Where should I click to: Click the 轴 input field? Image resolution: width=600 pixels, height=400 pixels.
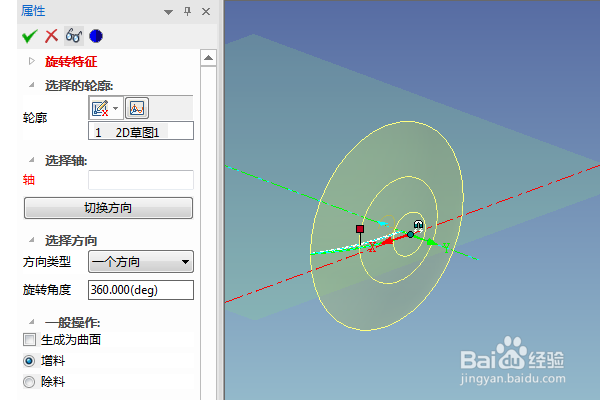click(x=141, y=180)
